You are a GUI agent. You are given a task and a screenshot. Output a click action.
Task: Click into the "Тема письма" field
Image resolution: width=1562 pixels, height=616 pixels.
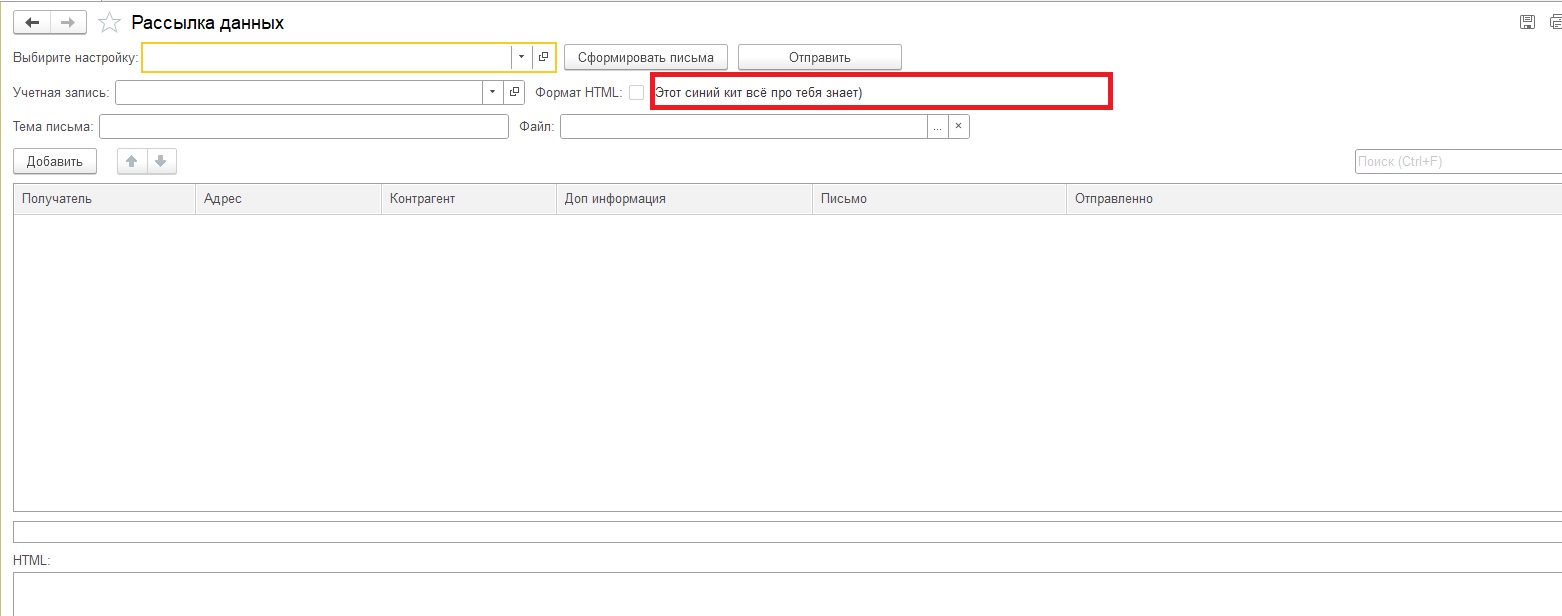[304, 127]
